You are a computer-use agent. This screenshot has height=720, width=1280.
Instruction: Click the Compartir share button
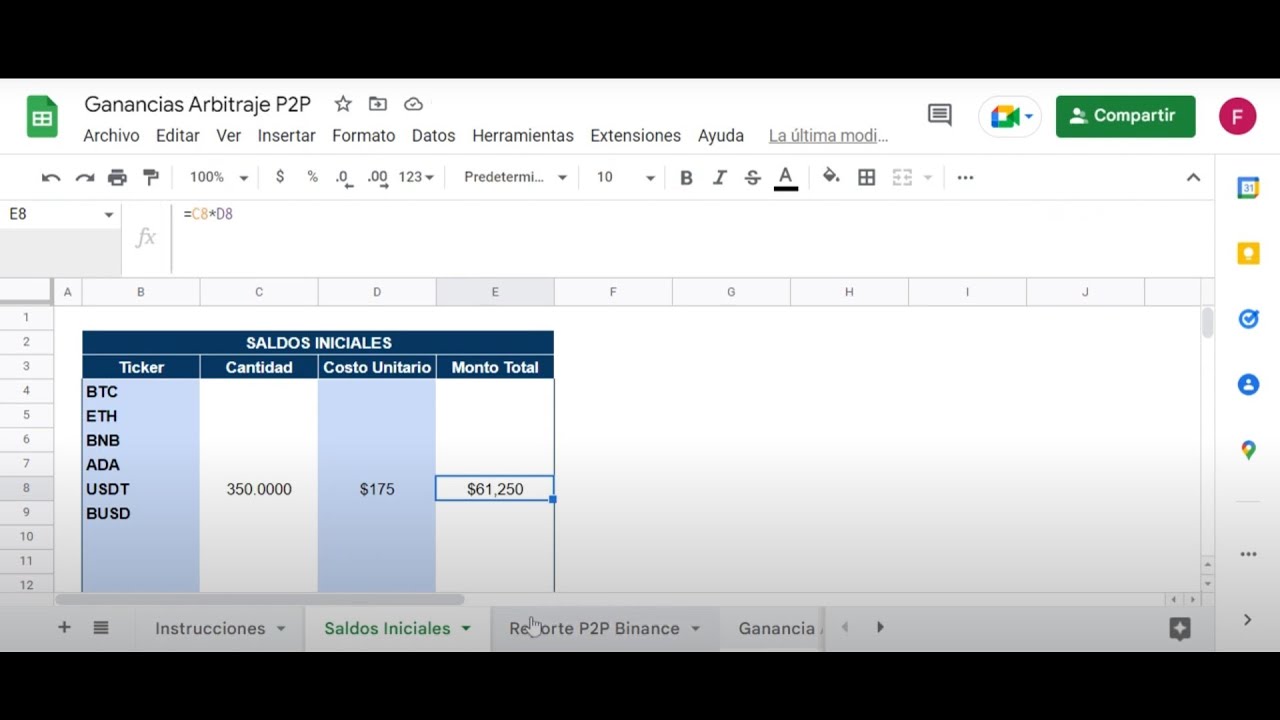coord(1125,116)
